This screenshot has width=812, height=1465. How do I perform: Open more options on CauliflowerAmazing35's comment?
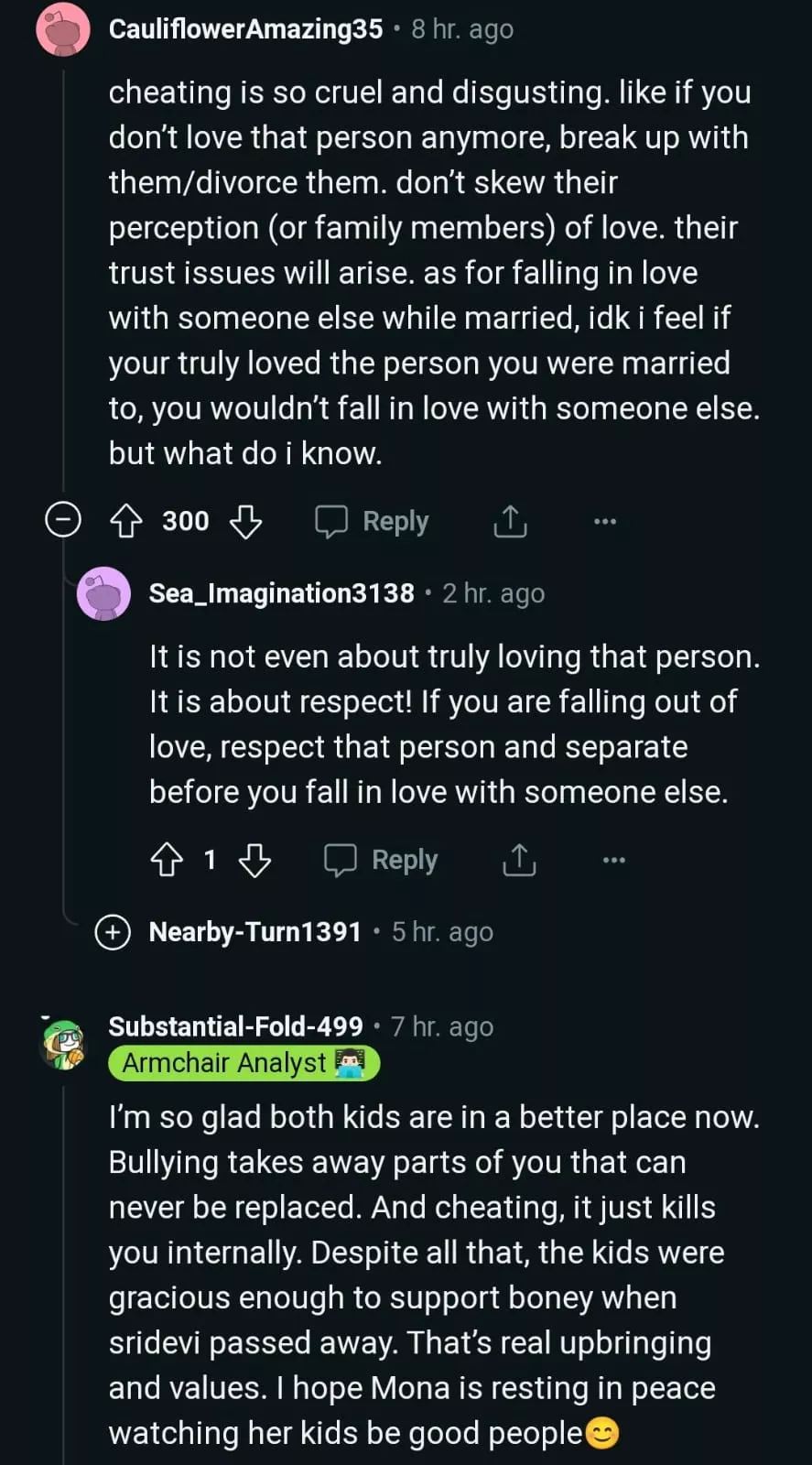pyautogui.click(x=605, y=522)
